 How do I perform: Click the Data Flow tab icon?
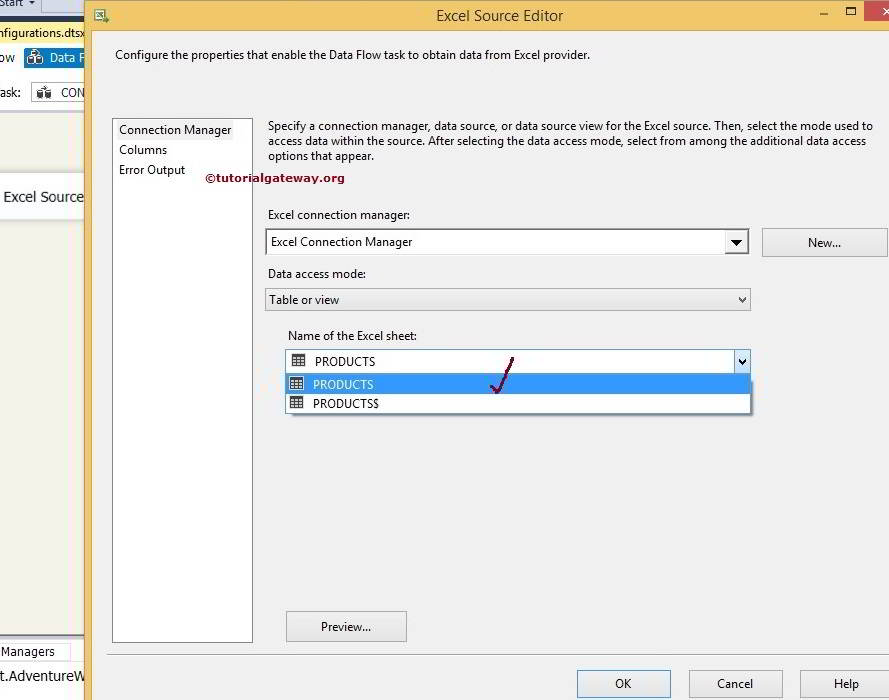pyautogui.click(x=36, y=58)
